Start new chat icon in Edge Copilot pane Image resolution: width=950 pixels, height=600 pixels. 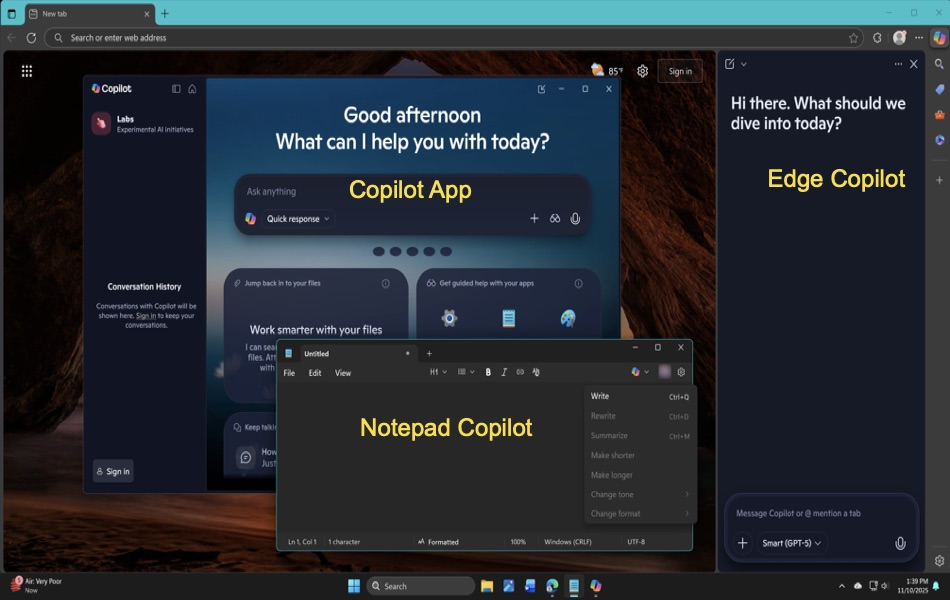(729, 64)
